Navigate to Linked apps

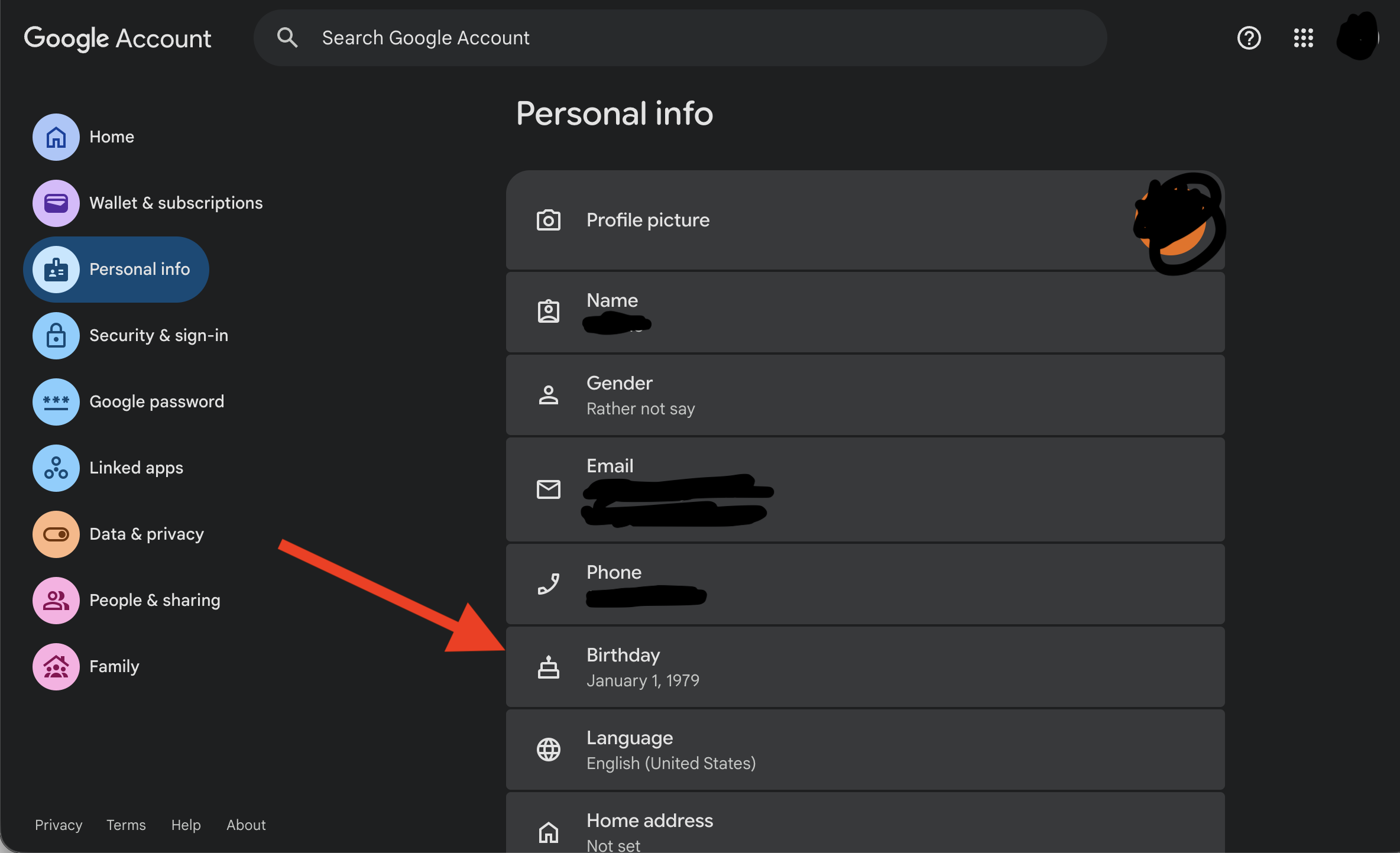click(137, 468)
